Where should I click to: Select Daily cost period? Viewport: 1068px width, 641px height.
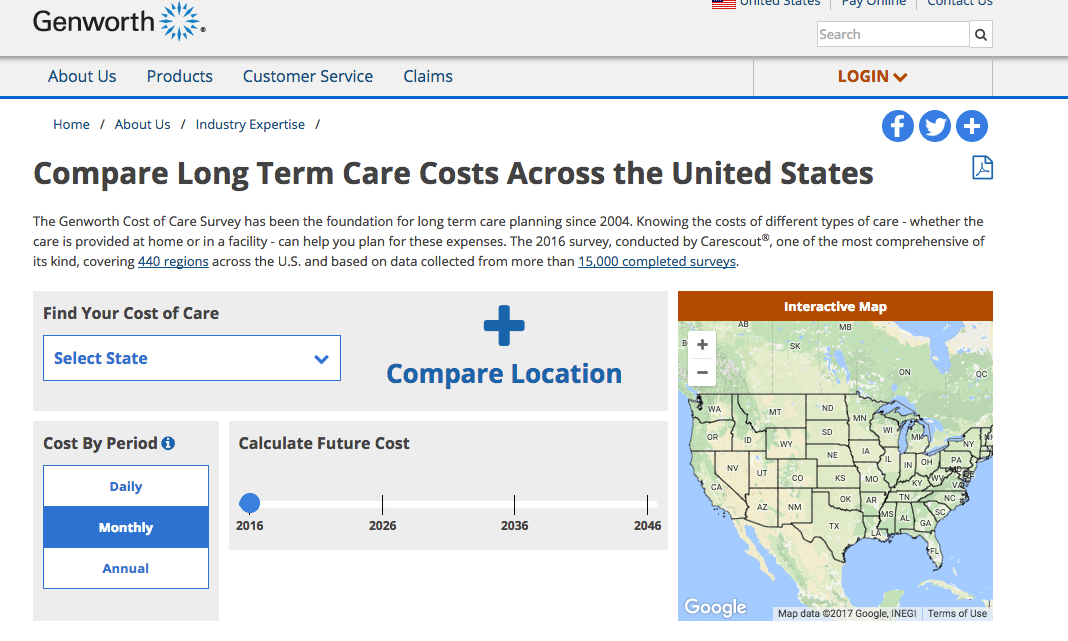click(126, 486)
